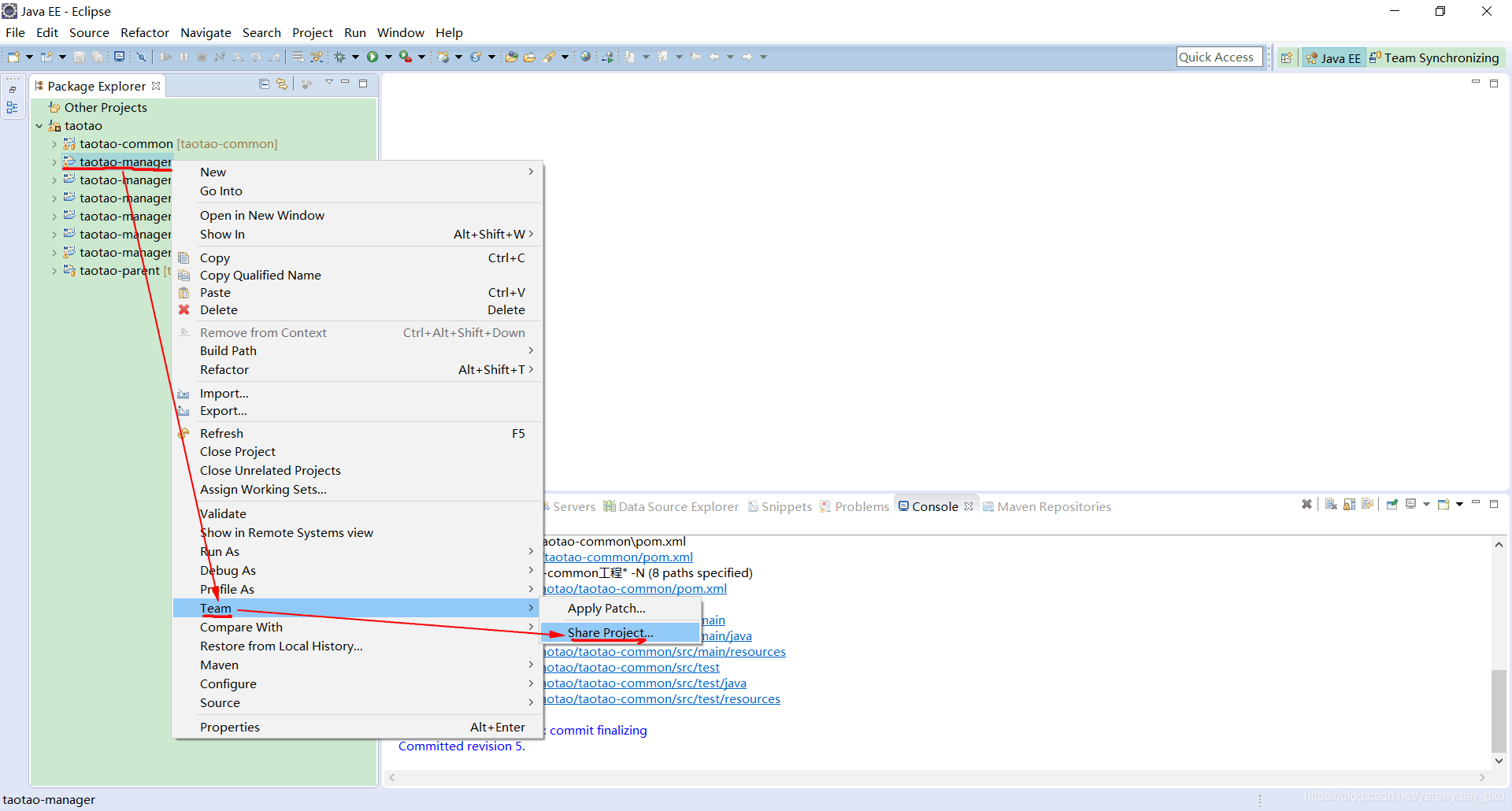Open Package Explorer View Menu triangle
This screenshot has height=811, width=1512.
point(329,83)
